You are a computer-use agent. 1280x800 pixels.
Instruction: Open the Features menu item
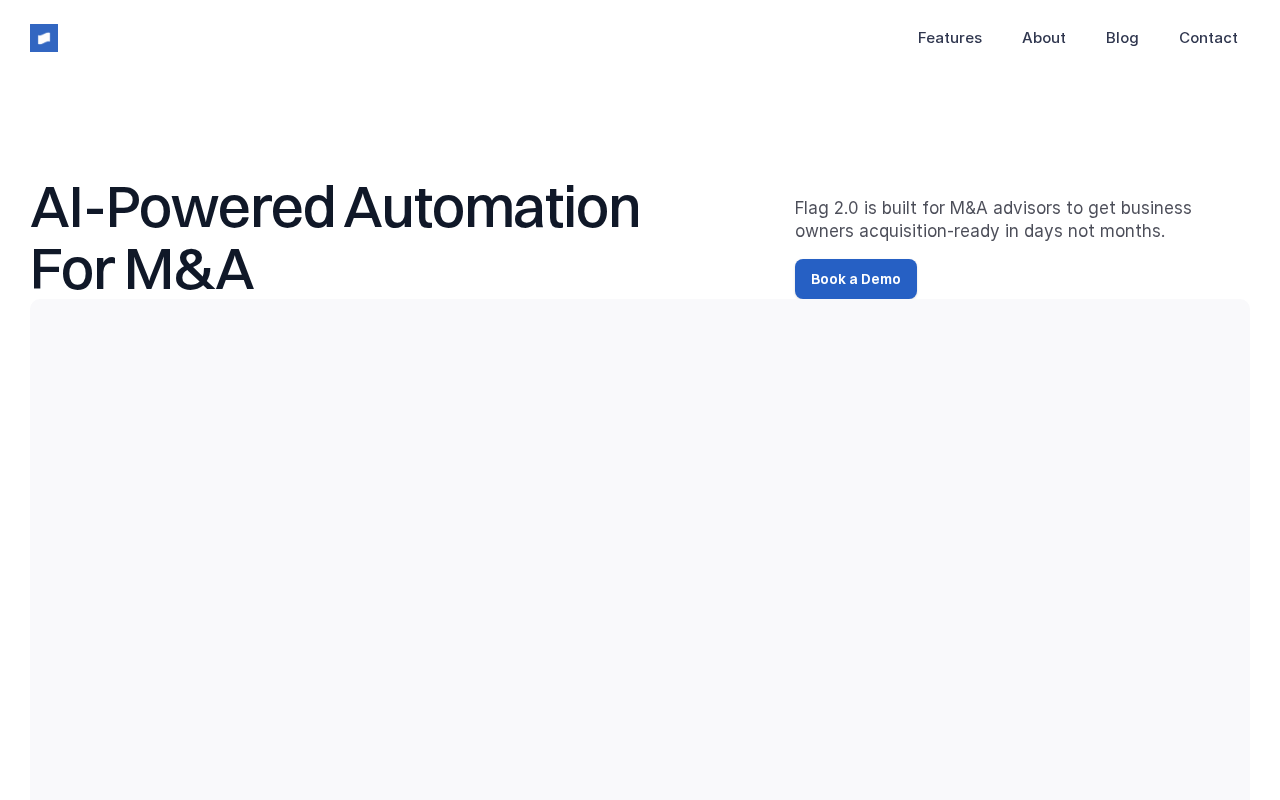[949, 38]
